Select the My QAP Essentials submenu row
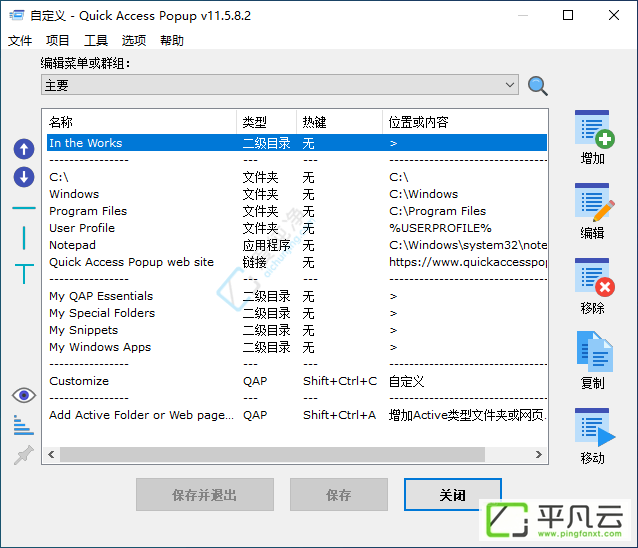The height and width of the screenshot is (548, 638). (297, 296)
